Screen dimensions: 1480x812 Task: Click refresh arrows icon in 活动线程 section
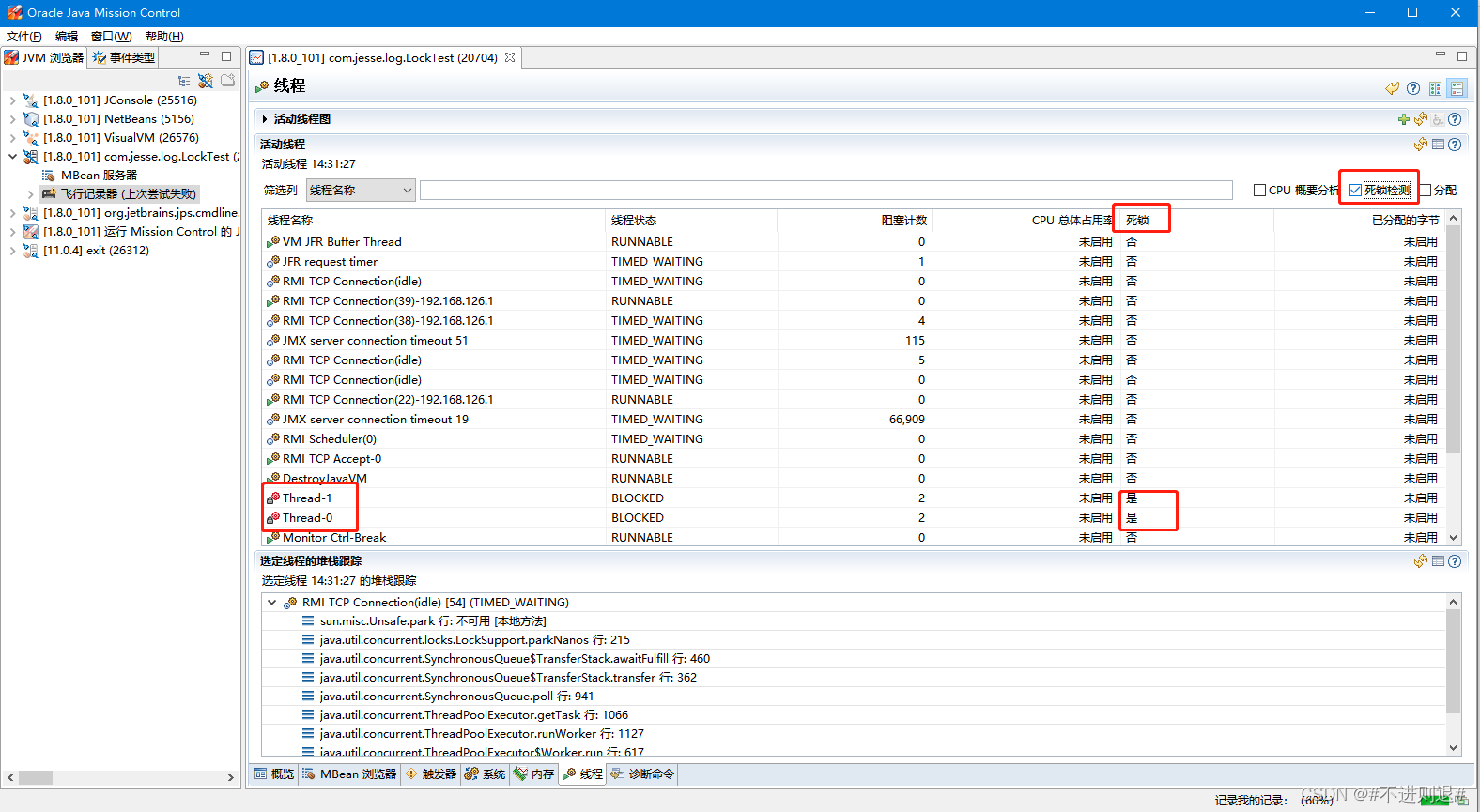pyautogui.click(x=1421, y=145)
